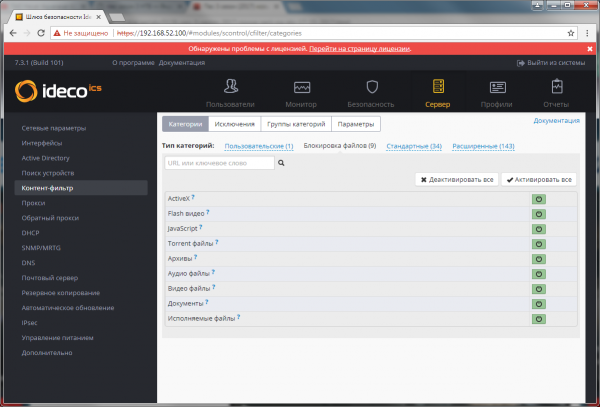Show the Расширенные (143) category type
The height and width of the screenshot is (407, 600).
coord(483,146)
